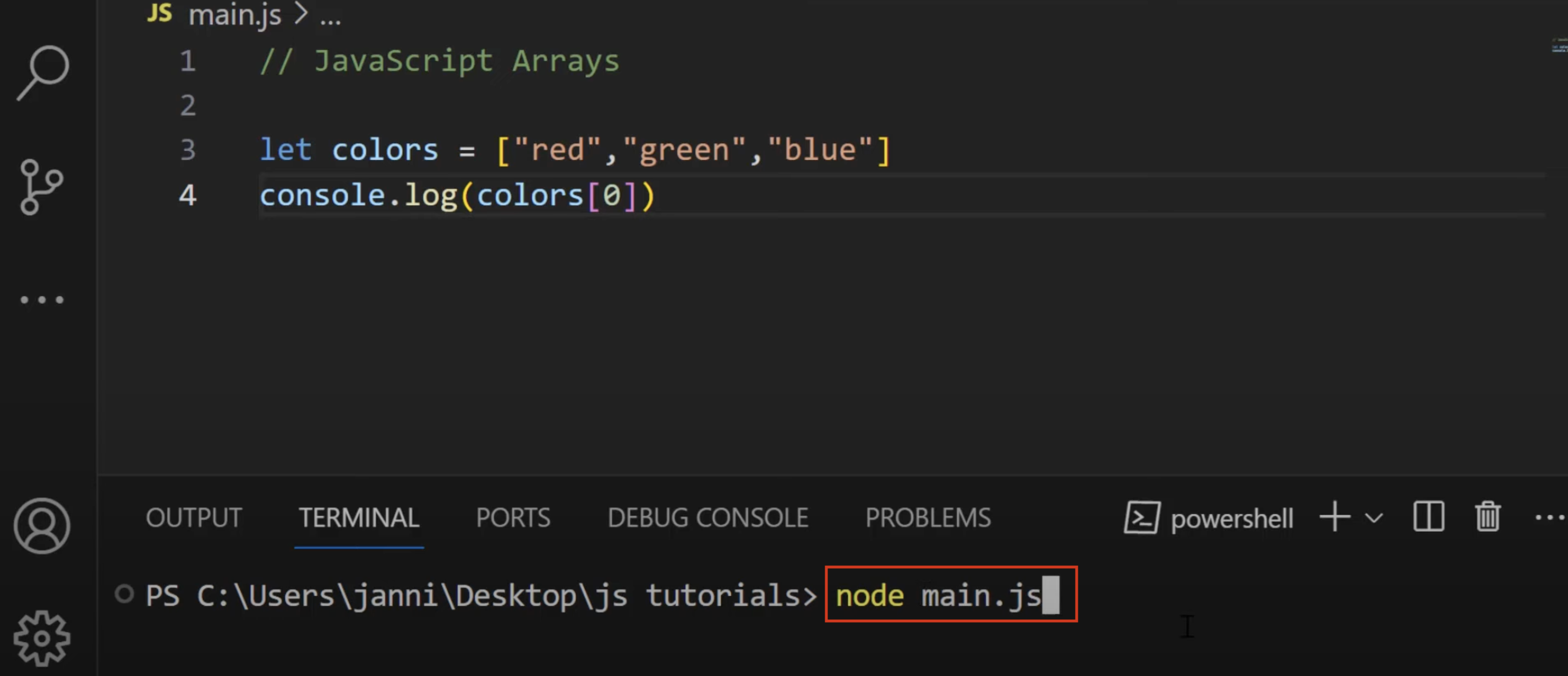
Task: Click main.js in the breadcrumb
Action: (235, 15)
